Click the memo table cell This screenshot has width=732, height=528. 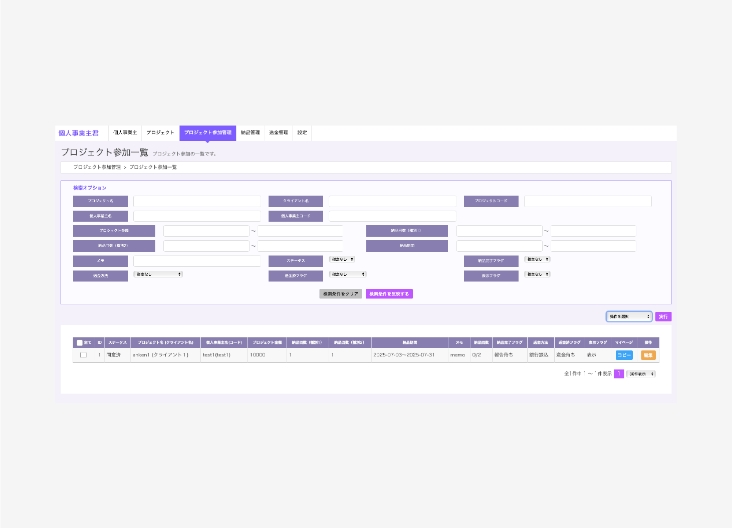tap(458, 355)
